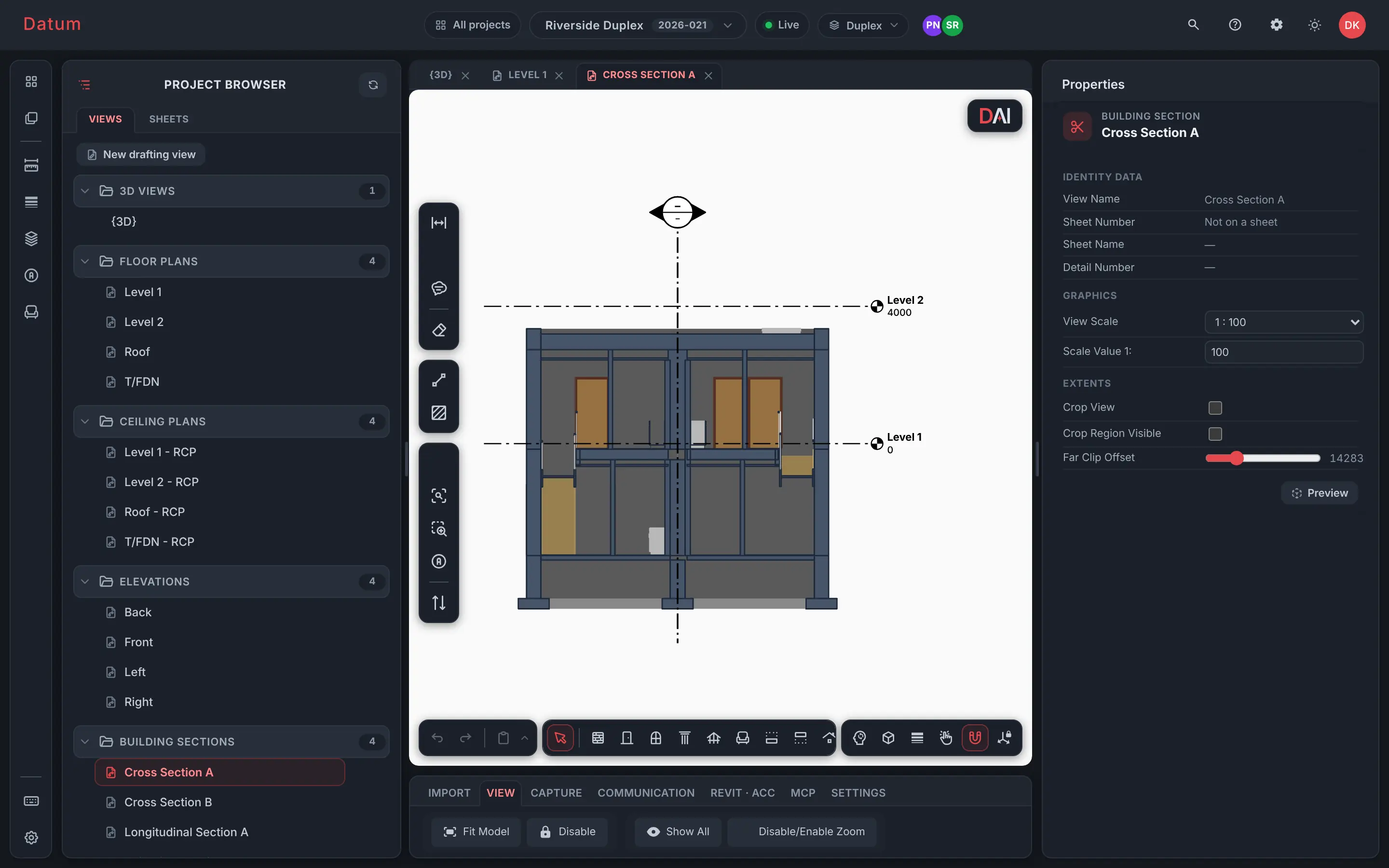The width and height of the screenshot is (1389, 868).
Task: Select the eraser tool
Action: click(x=438, y=330)
